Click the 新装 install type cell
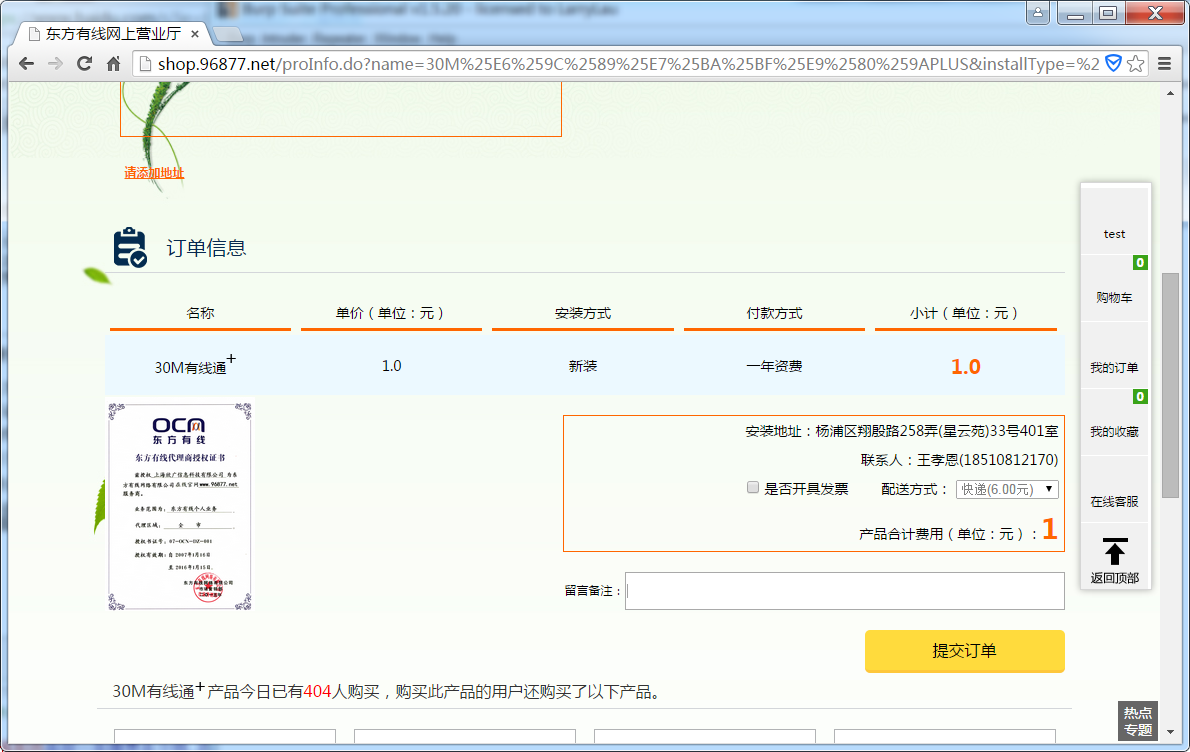Screen dimensions: 1190x752 point(583,366)
